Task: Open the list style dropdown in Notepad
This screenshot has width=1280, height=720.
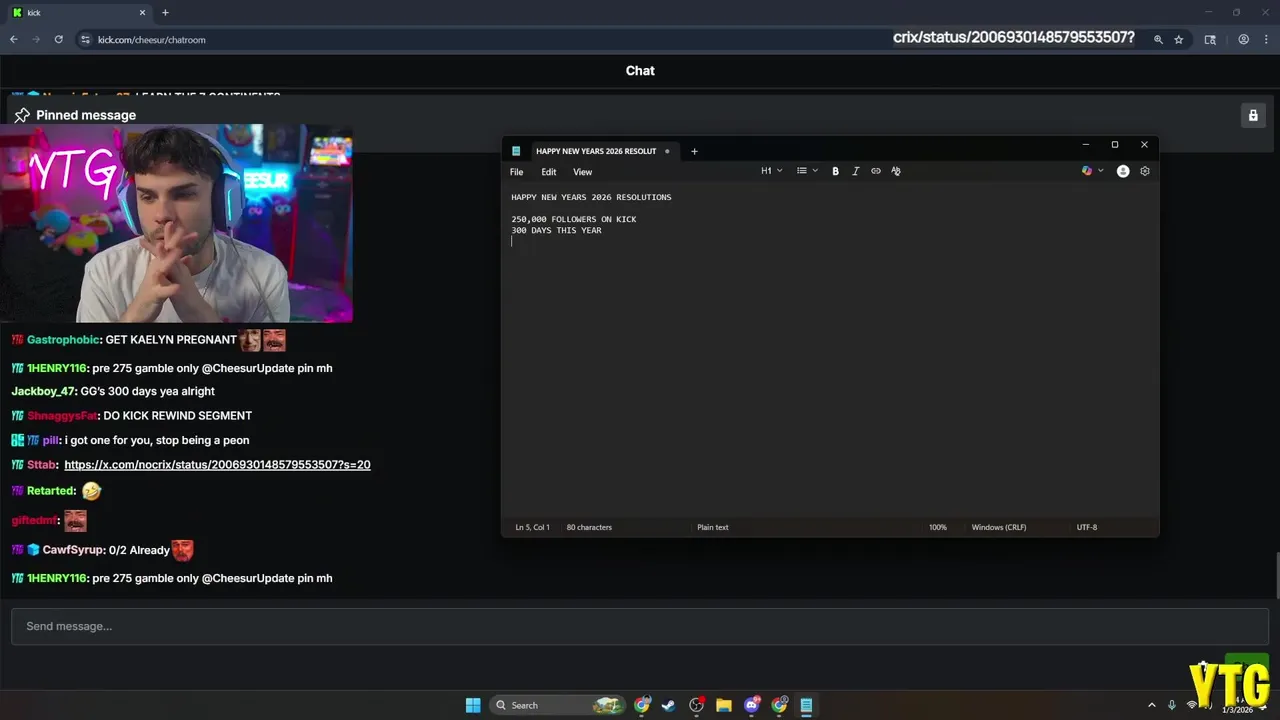Action: [x=807, y=171]
